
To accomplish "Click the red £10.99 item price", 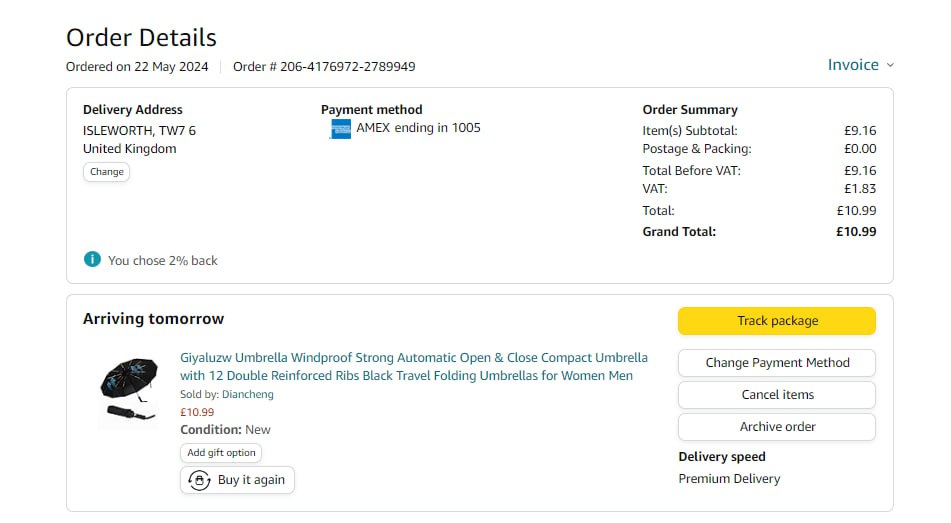I will [x=197, y=412].
